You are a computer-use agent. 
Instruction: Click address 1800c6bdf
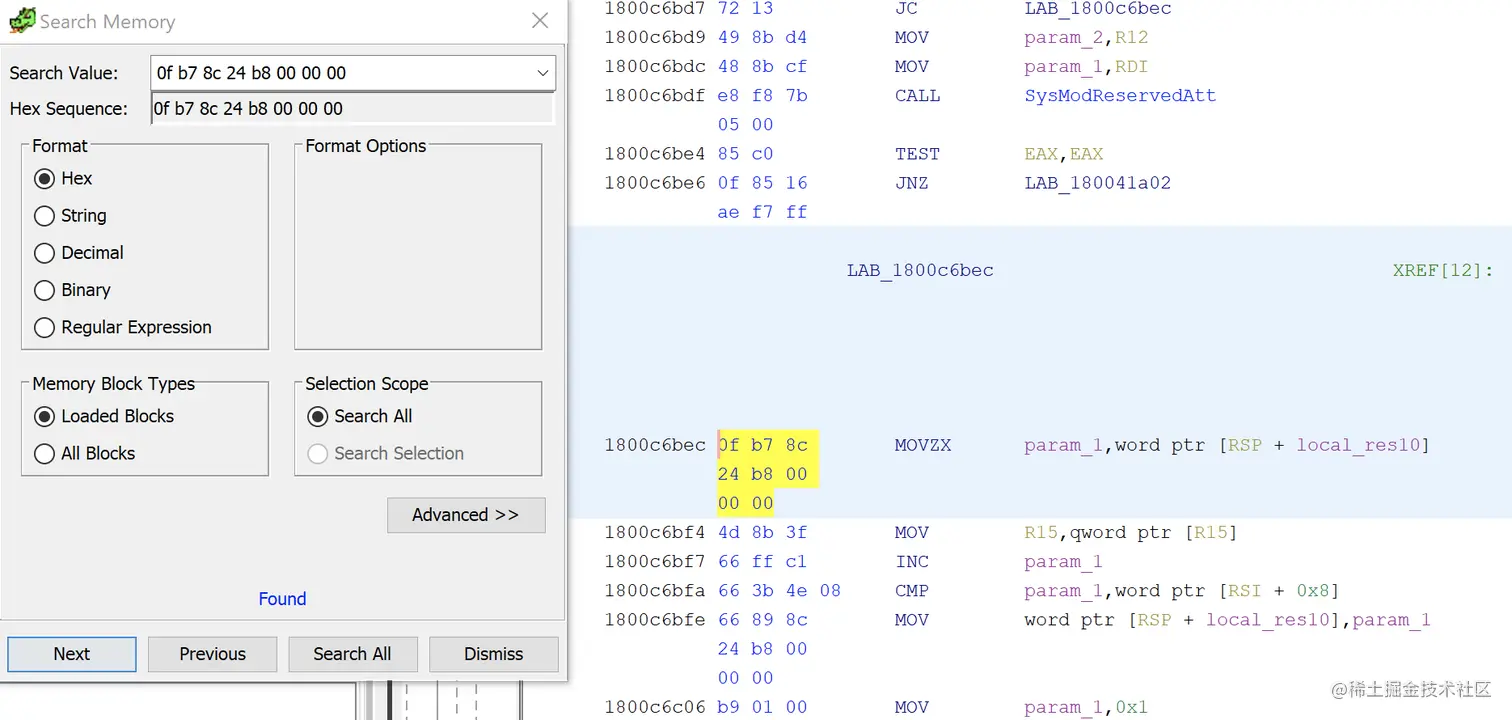coord(655,96)
